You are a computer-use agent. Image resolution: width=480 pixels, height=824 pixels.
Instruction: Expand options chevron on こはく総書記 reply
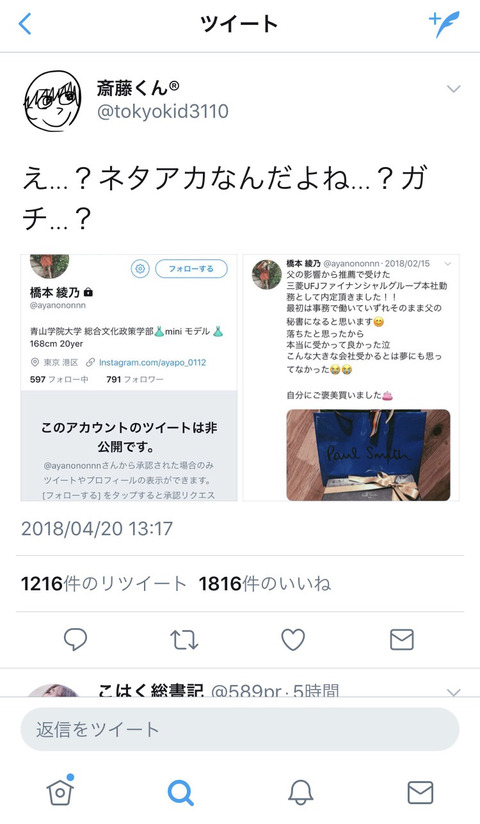pyautogui.click(x=453, y=692)
